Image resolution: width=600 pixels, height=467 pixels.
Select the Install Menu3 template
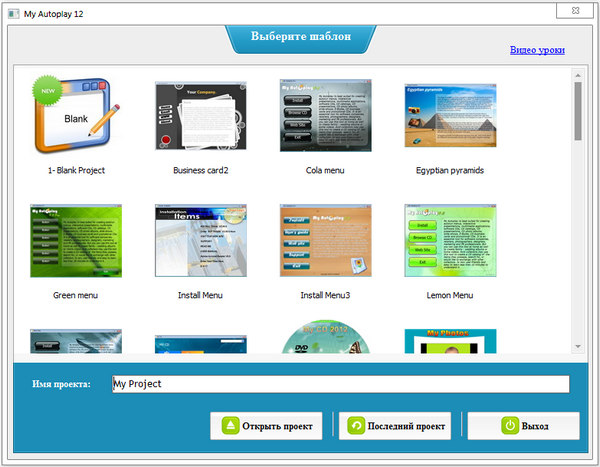point(325,242)
